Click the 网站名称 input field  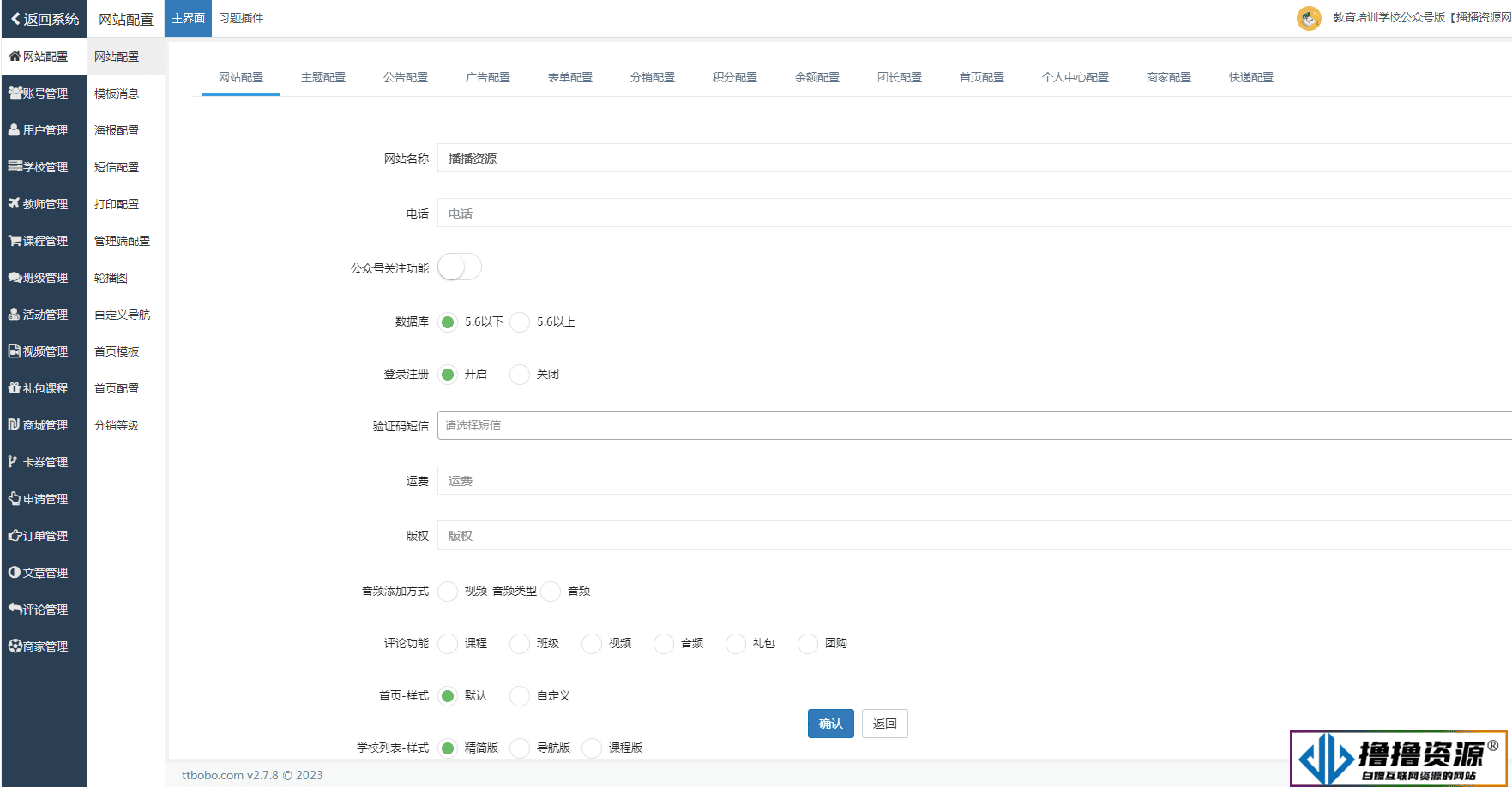974,158
